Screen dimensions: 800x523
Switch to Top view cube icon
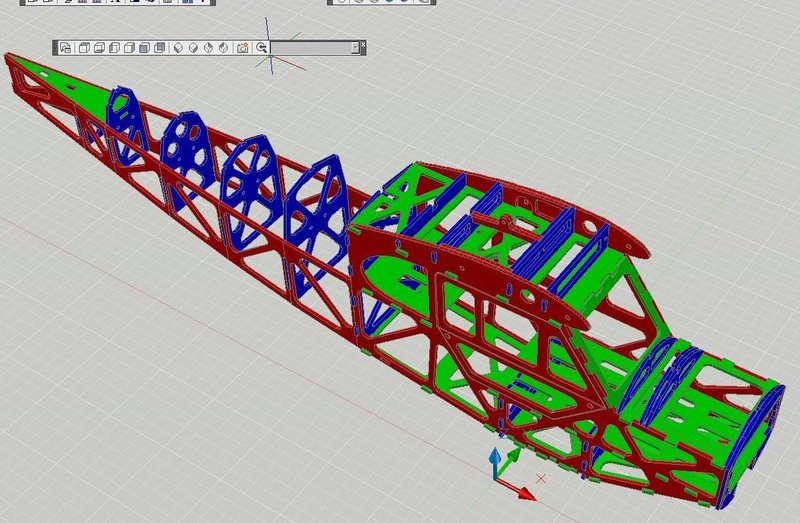point(84,48)
